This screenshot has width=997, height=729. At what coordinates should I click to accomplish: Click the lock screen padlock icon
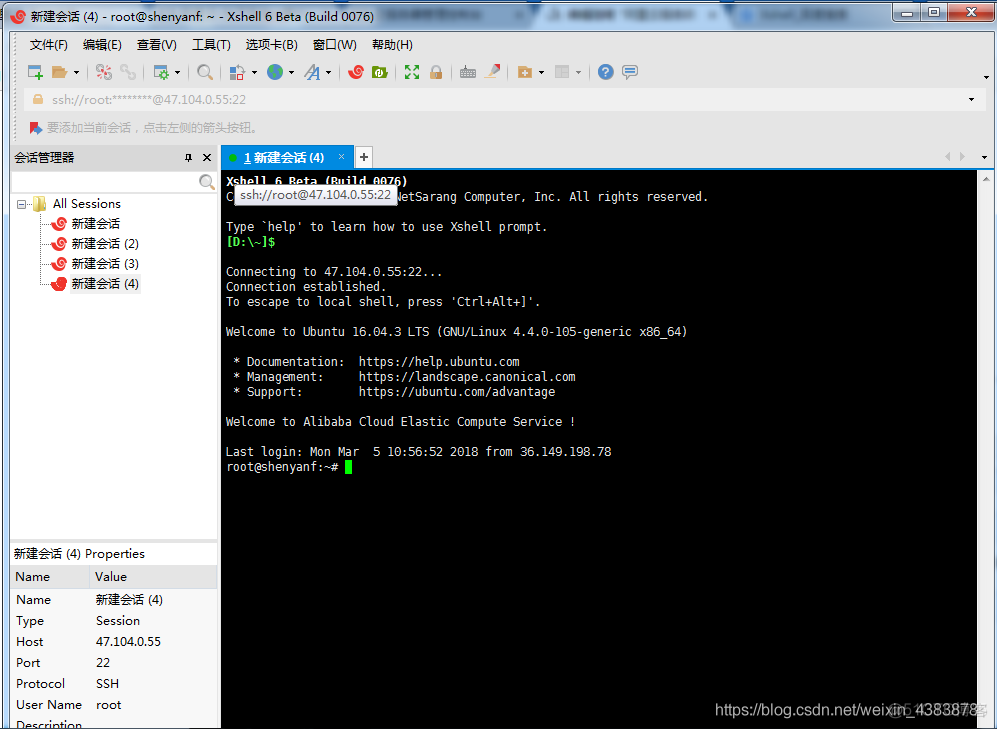pyautogui.click(x=436, y=72)
